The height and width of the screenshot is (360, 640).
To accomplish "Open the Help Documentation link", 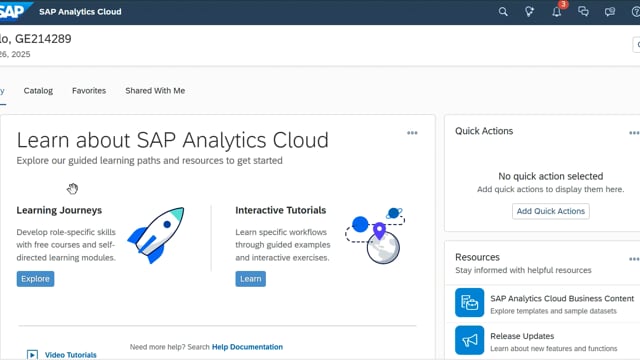I will click(x=247, y=347).
